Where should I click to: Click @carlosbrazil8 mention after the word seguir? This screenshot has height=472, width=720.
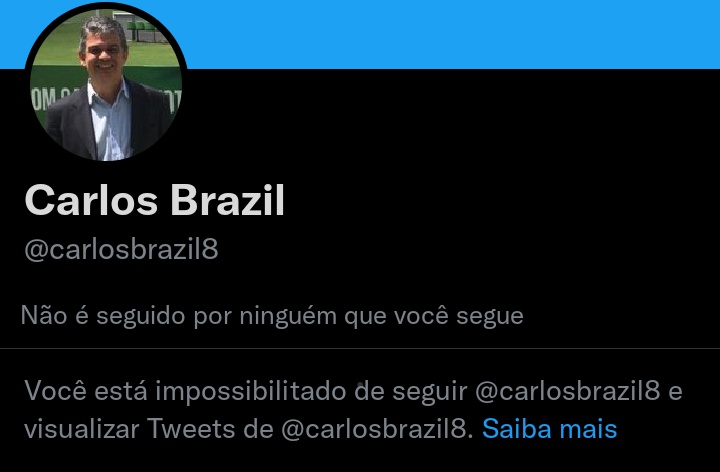tap(568, 391)
